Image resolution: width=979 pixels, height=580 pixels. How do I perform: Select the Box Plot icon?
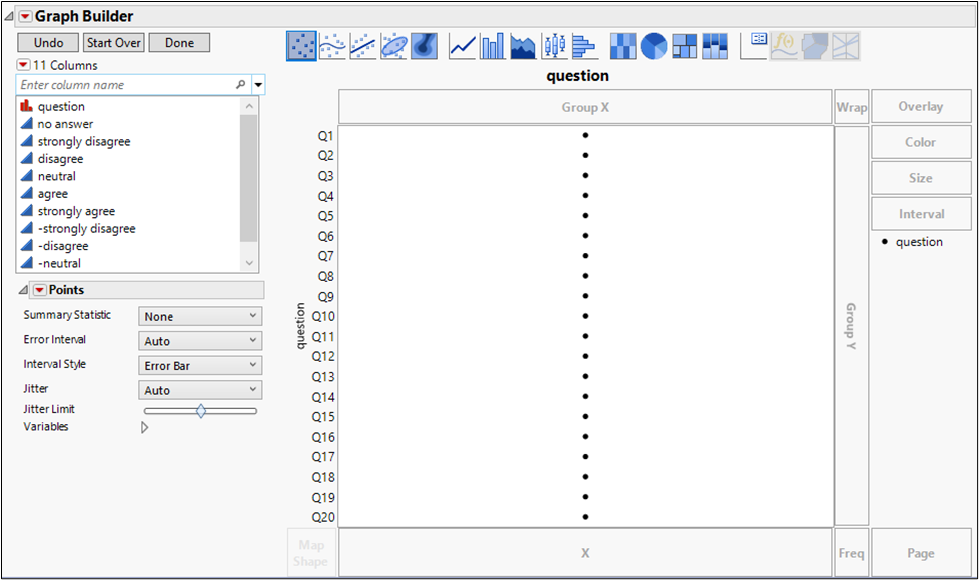(x=554, y=46)
